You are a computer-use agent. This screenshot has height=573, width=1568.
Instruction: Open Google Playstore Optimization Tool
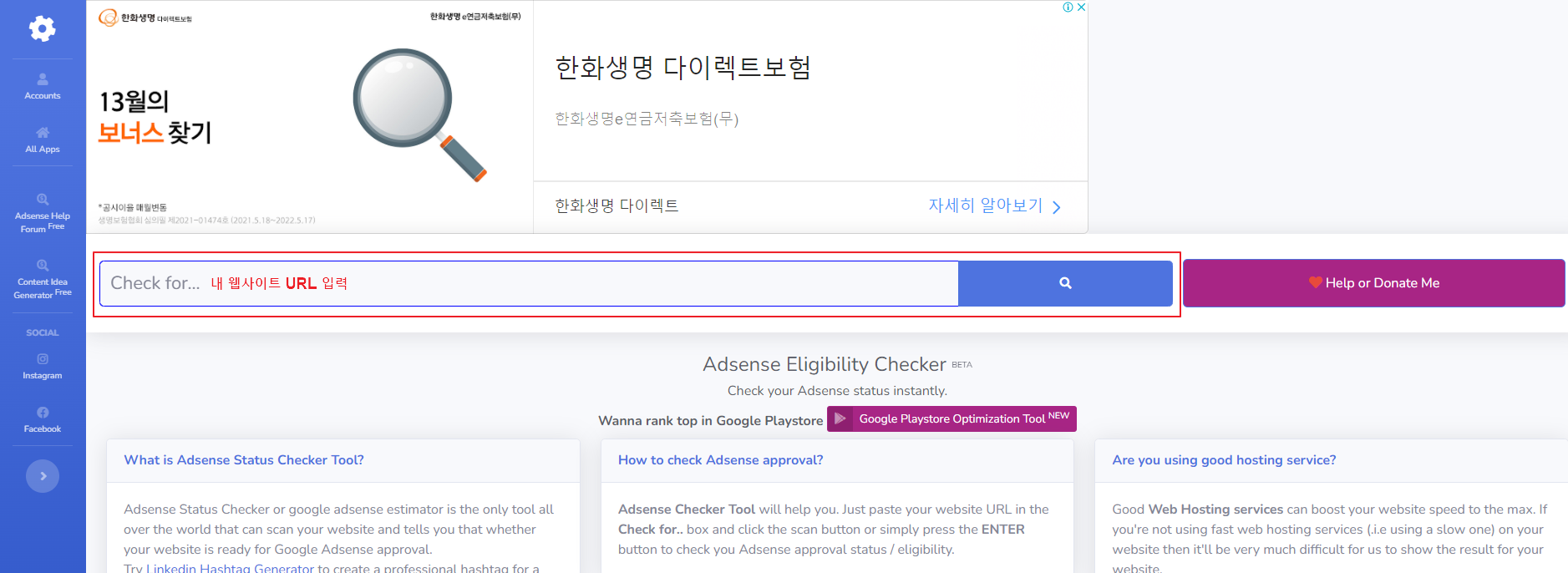pyautogui.click(x=951, y=418)
